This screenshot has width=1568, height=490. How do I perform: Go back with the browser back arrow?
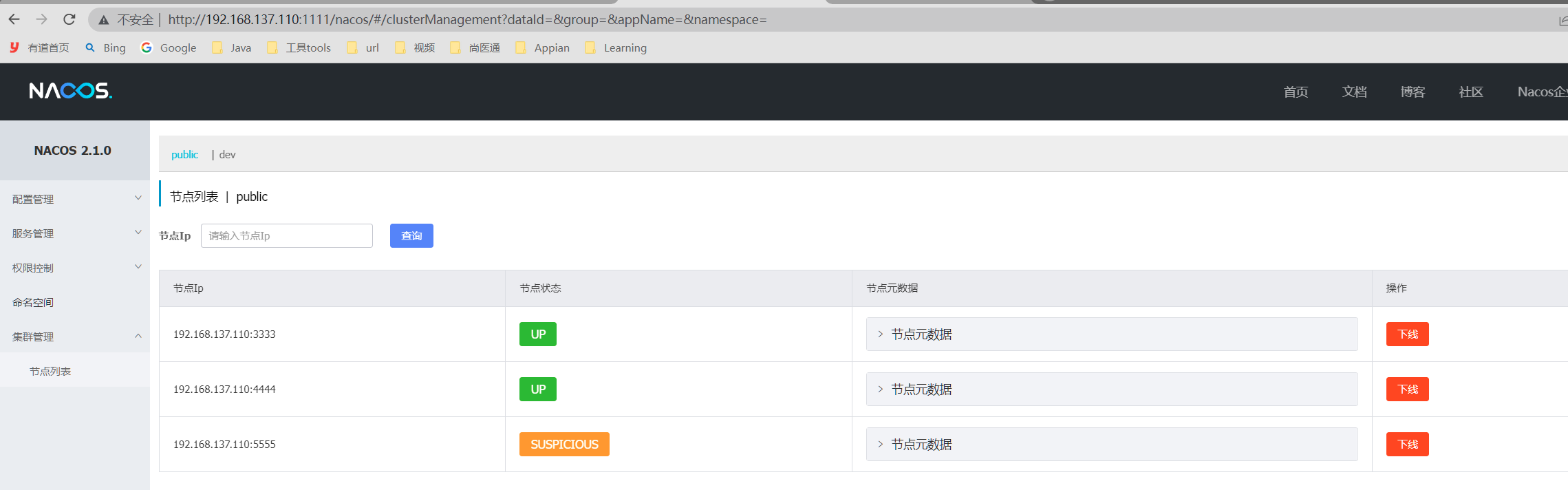point(14,19)
